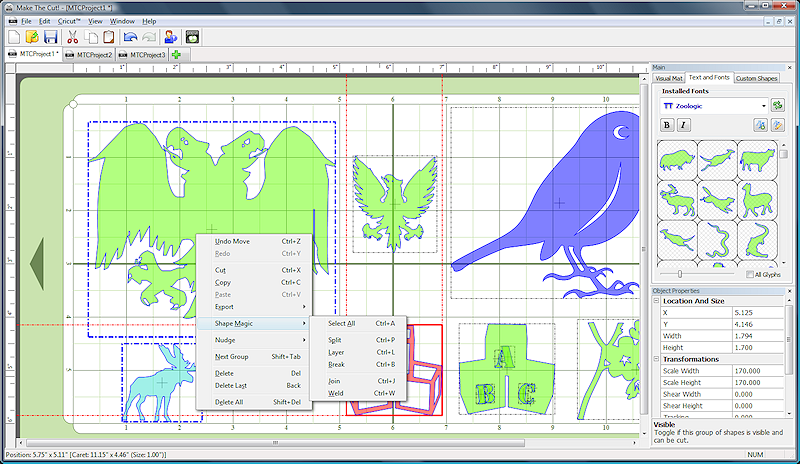Click the refresh fonts icon beside Zoologic
This screenshot has width=800, height=464.
point(777,105)
